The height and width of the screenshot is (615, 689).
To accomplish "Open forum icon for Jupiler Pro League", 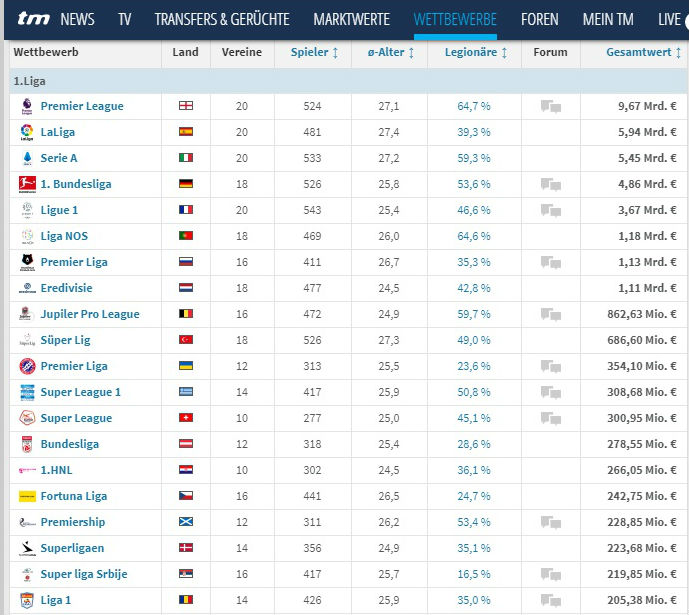I will pyautogui.click(x=550, y=314).
